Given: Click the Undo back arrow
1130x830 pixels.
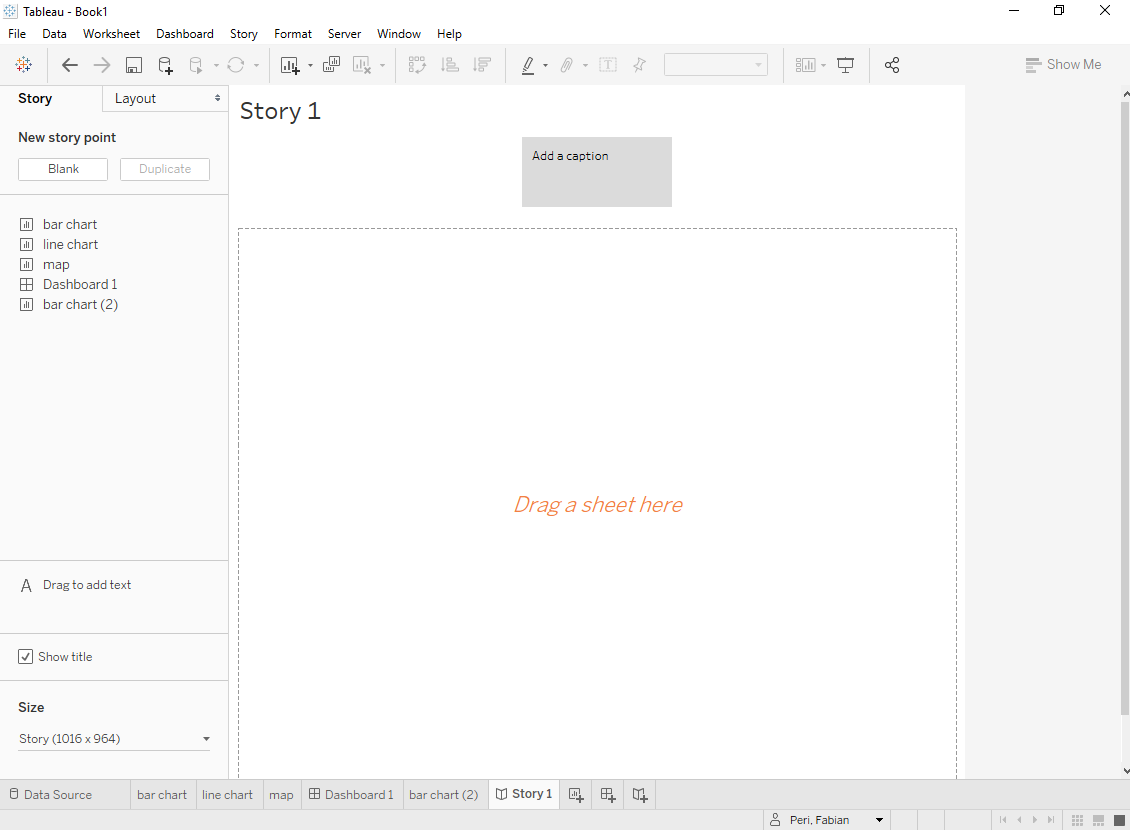Looking at the screenshot, I should (69, 65).
